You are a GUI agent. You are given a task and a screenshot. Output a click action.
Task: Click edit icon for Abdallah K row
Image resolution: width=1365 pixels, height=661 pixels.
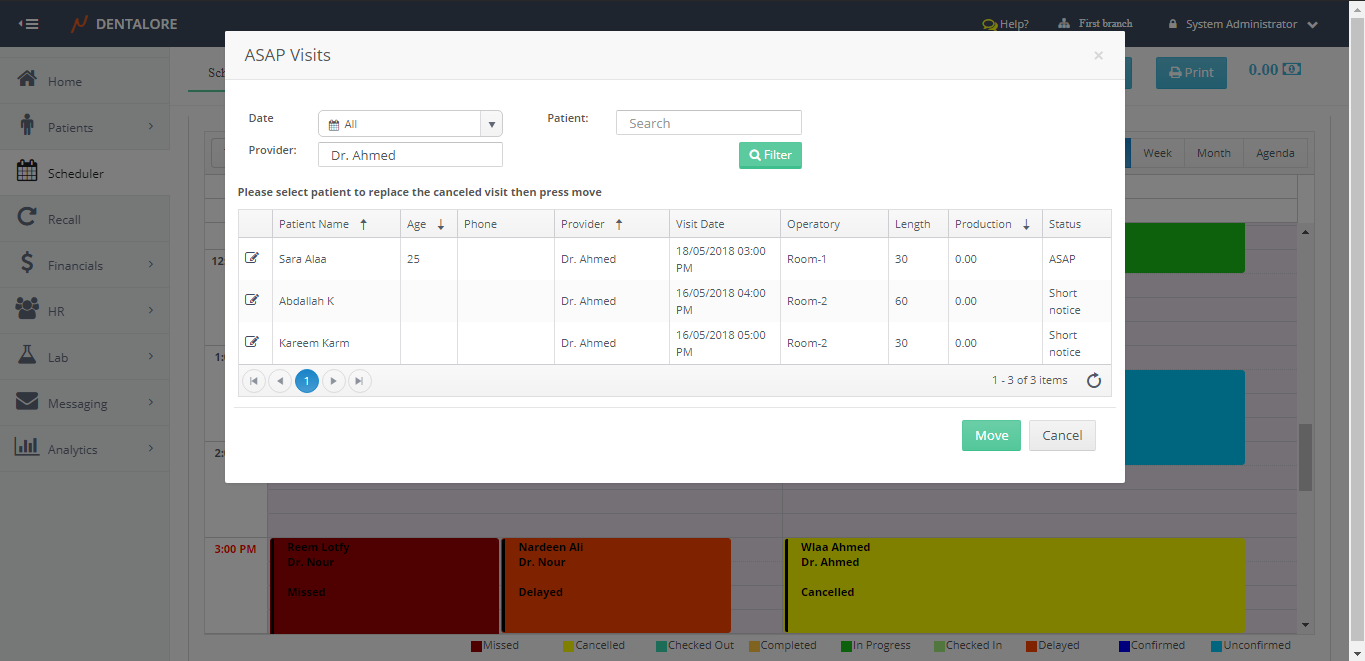pos(252,300)
